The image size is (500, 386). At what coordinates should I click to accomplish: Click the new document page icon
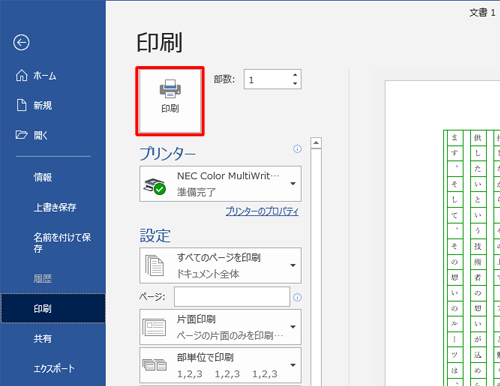click(22, 105)
